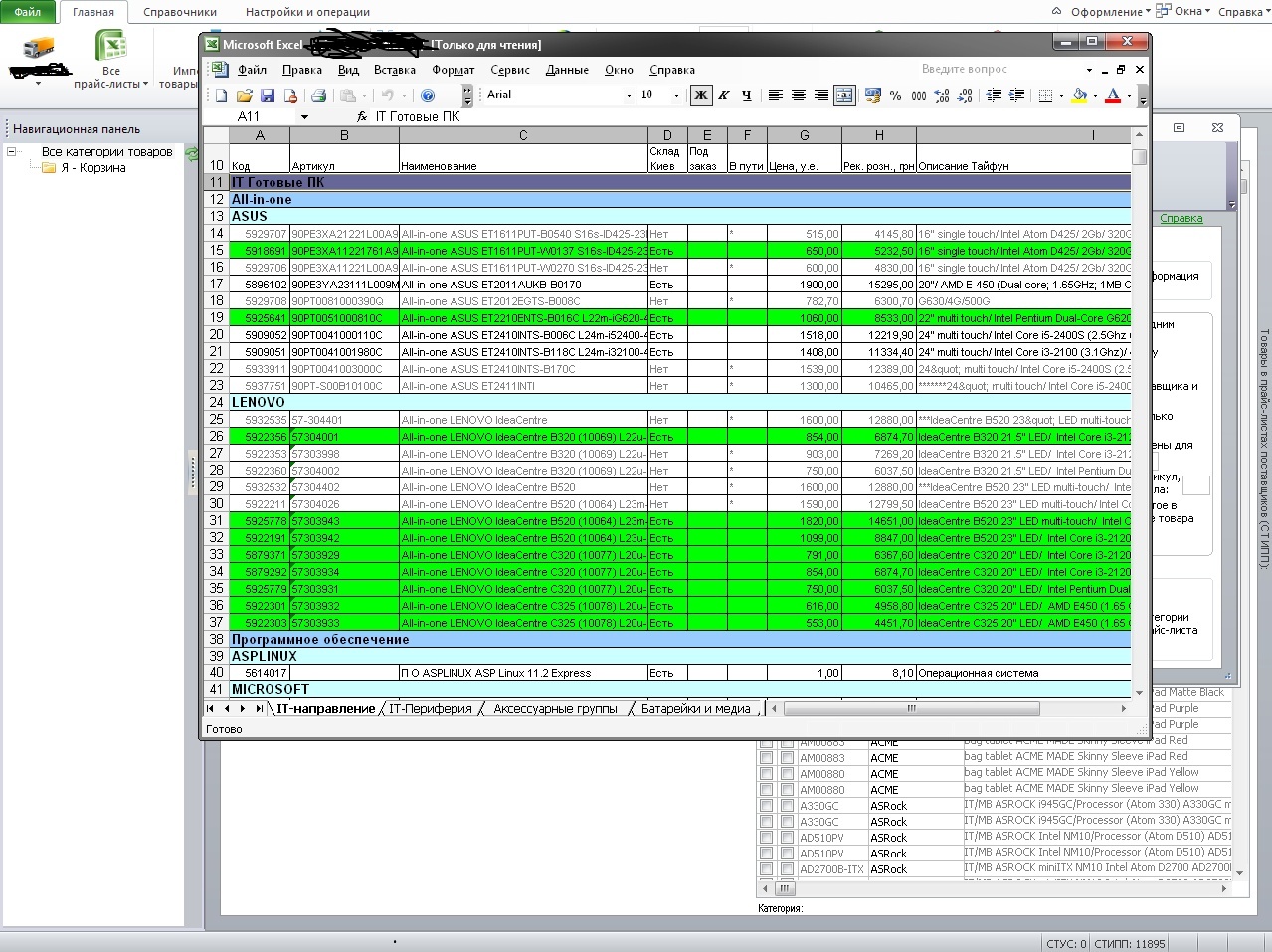Open Excel menu 'Сервис'
1272x952 pixels.
[x=510, y=70]
